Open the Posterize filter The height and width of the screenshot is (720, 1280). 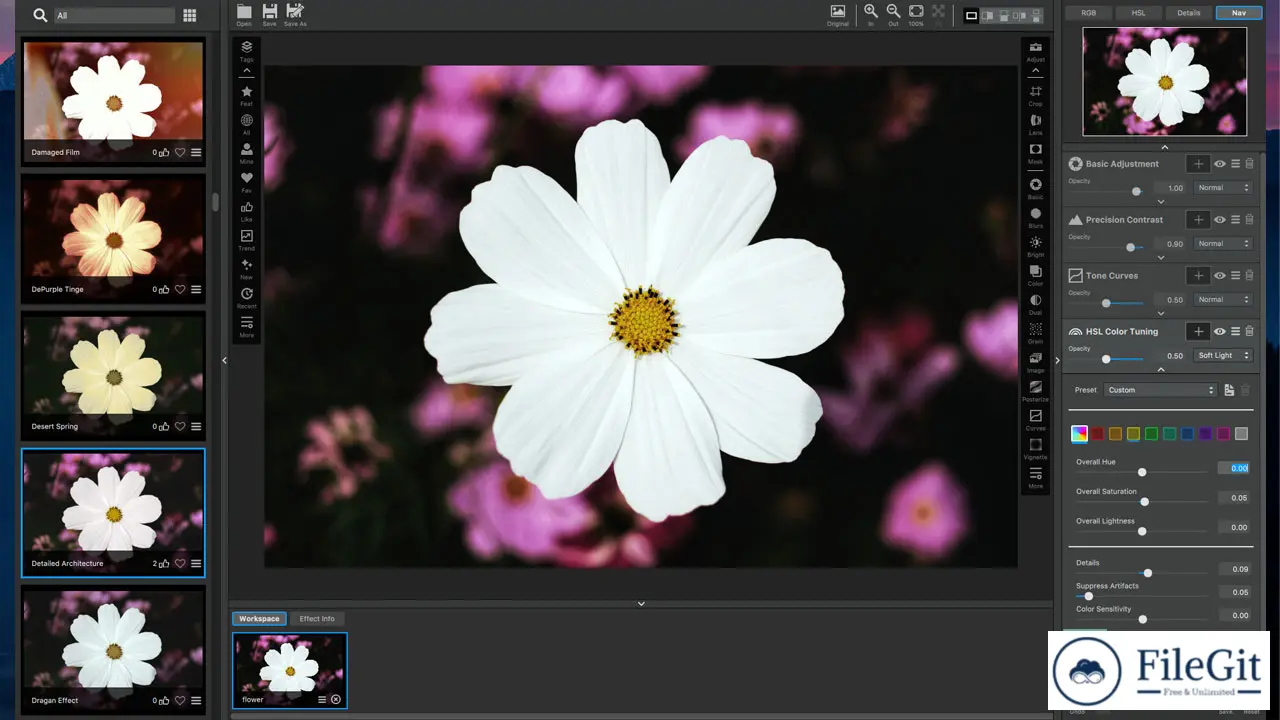(1035, 391)
